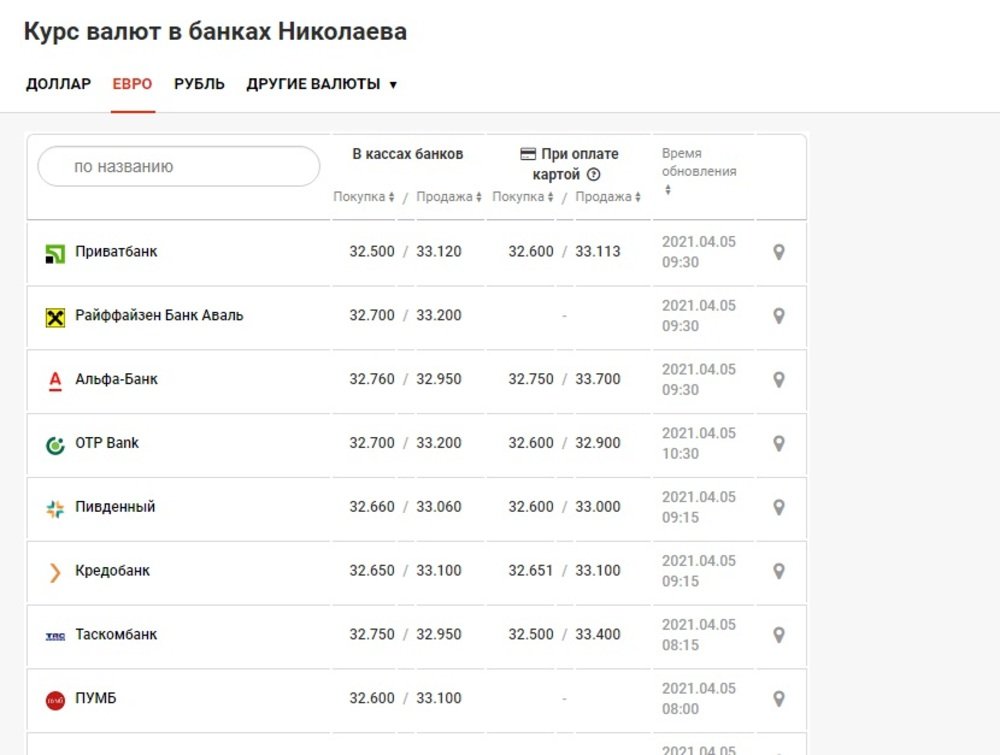Click the Пивденный bank logo

55,509
